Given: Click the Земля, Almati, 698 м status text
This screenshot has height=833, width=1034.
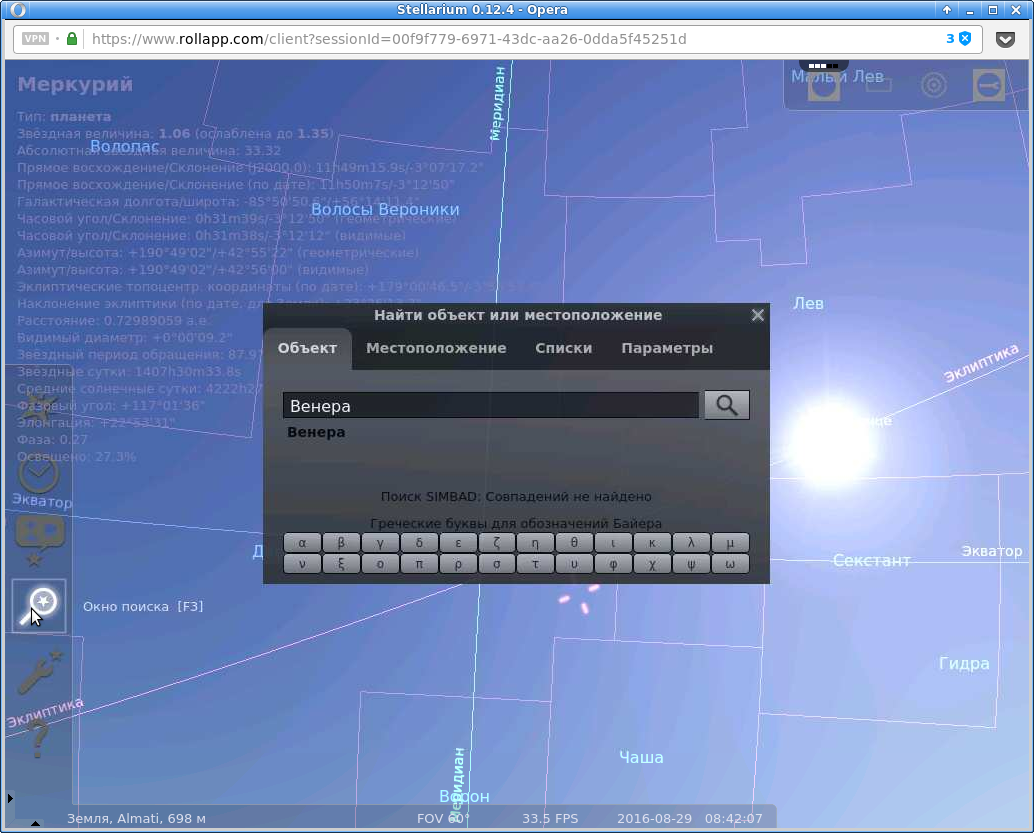Looking at the screenshot, I should 137,818.
